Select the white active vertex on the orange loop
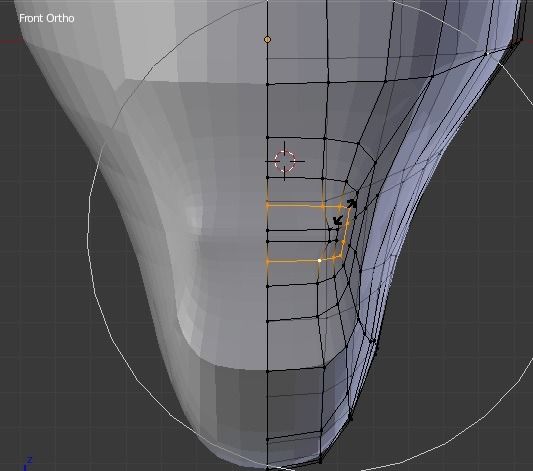The height and width of the screenshot is (471, 533). [x=320, y=260]
